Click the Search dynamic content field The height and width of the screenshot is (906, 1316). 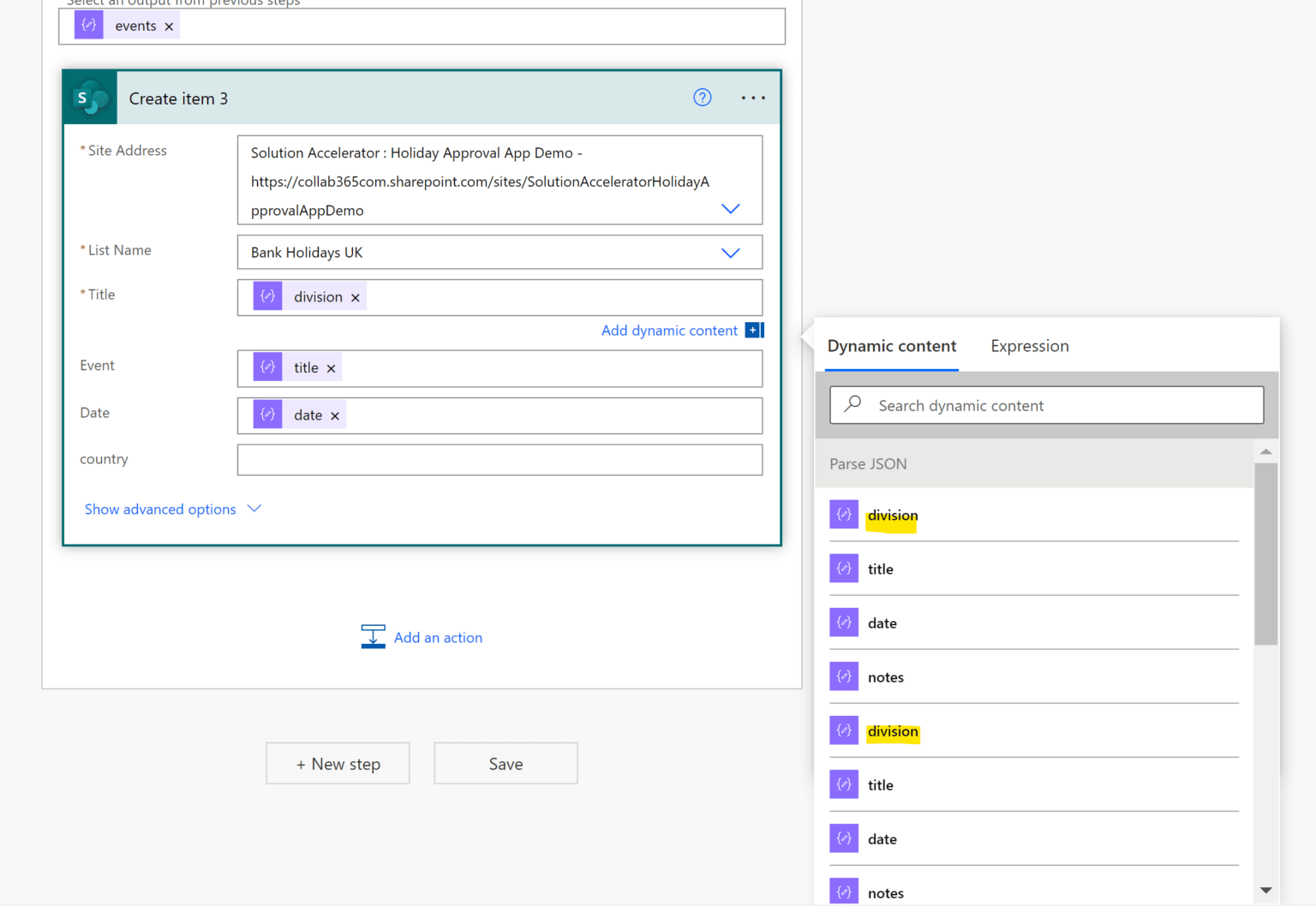point(1046,405)
